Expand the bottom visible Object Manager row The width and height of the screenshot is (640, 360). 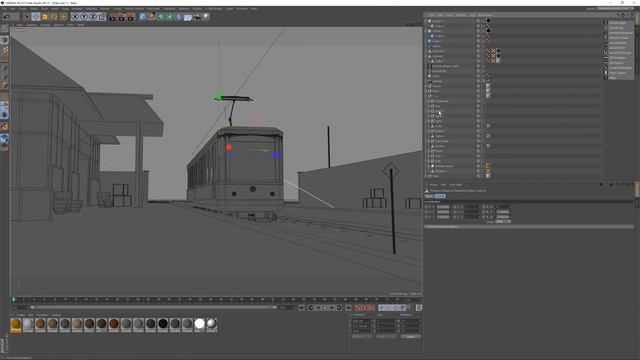pyautogui.click(x=426, y=176)
